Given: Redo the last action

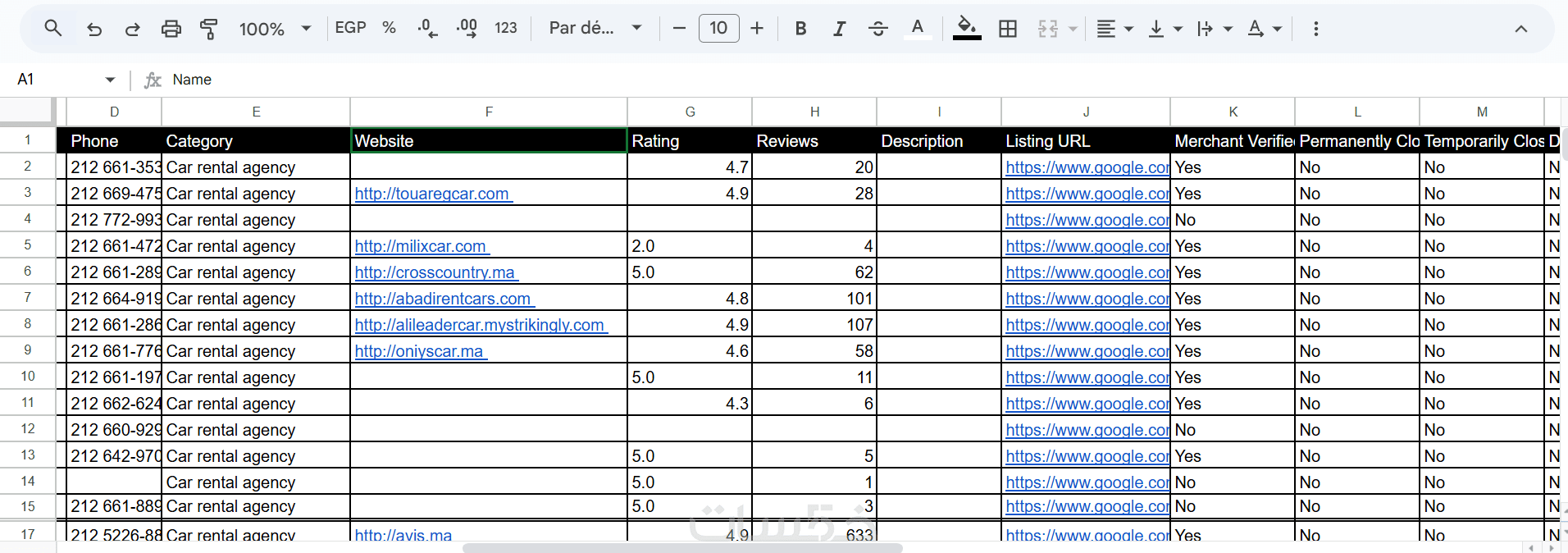Looking at the screenshot, I should [132, 29].
